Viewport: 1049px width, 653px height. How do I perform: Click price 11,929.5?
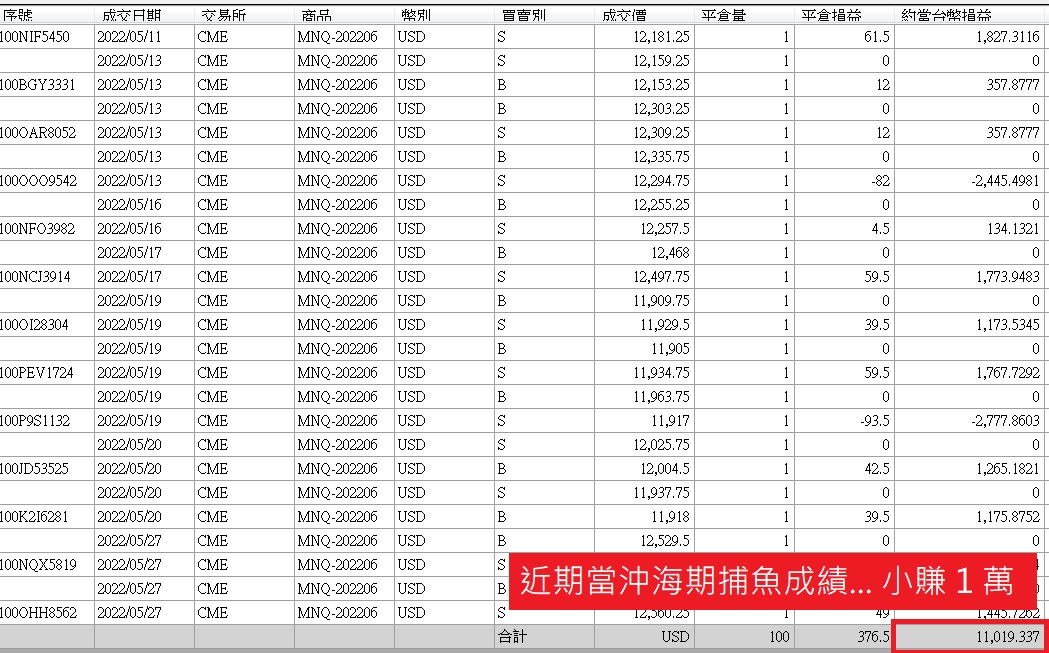[x=665, y=325]
